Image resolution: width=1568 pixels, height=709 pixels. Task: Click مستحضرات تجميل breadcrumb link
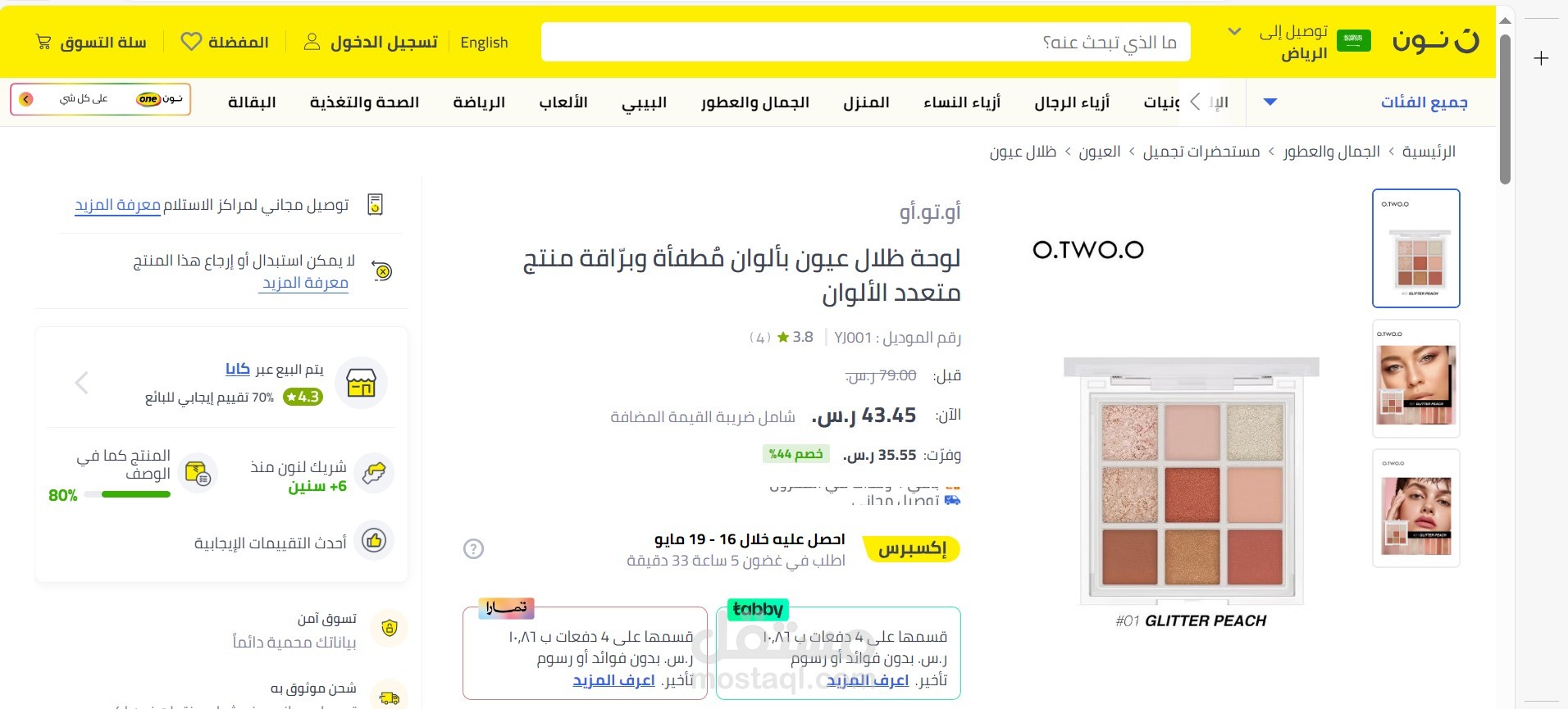click(1201, 152)
